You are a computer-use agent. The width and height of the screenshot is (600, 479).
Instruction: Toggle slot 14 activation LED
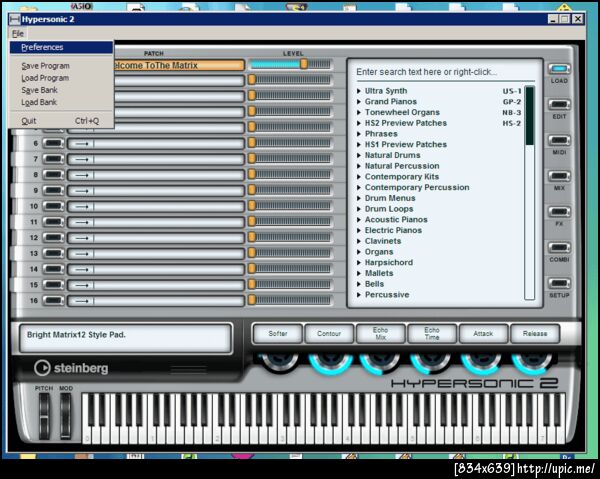(53, 269)
